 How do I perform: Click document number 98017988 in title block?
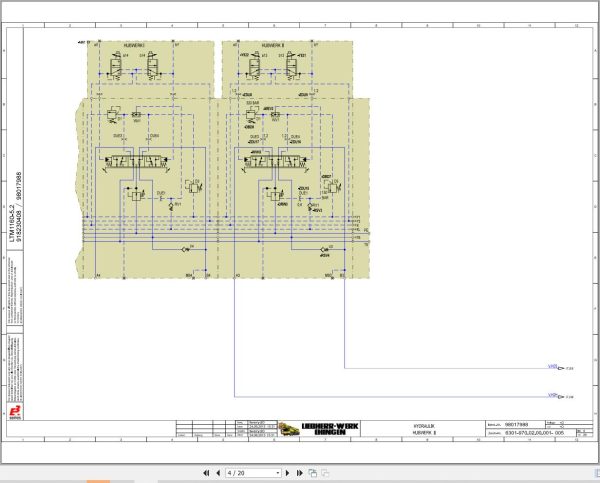pos(516,424)
